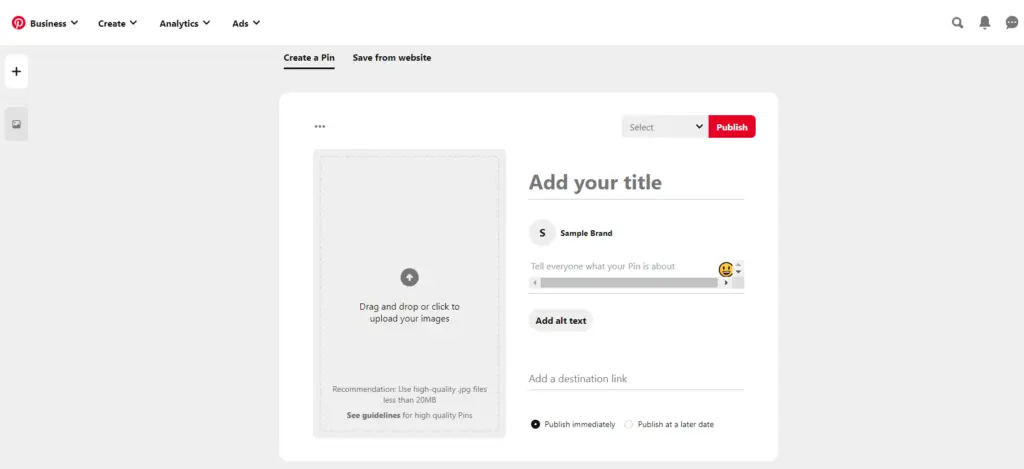Click the Pinterest logo icon

18,23
